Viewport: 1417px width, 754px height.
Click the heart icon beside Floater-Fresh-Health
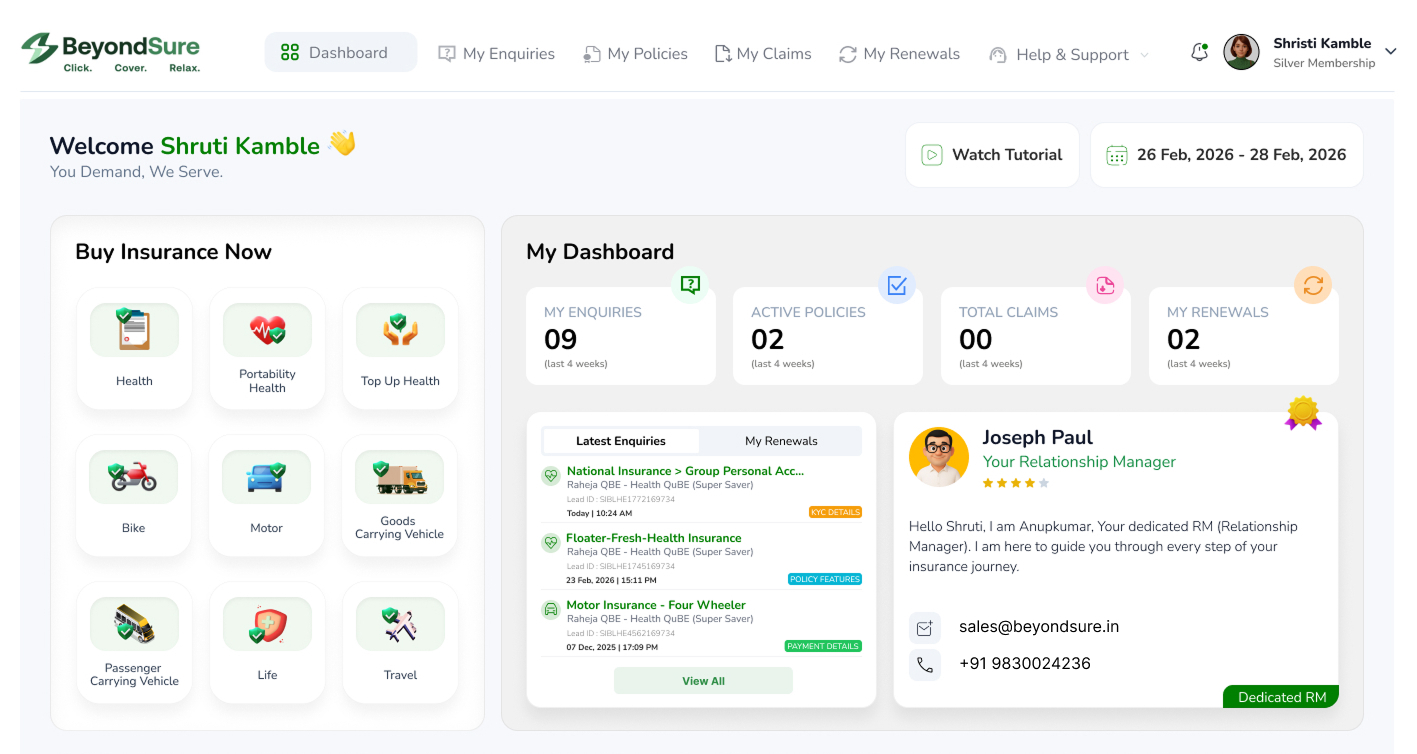pos(550,543)
